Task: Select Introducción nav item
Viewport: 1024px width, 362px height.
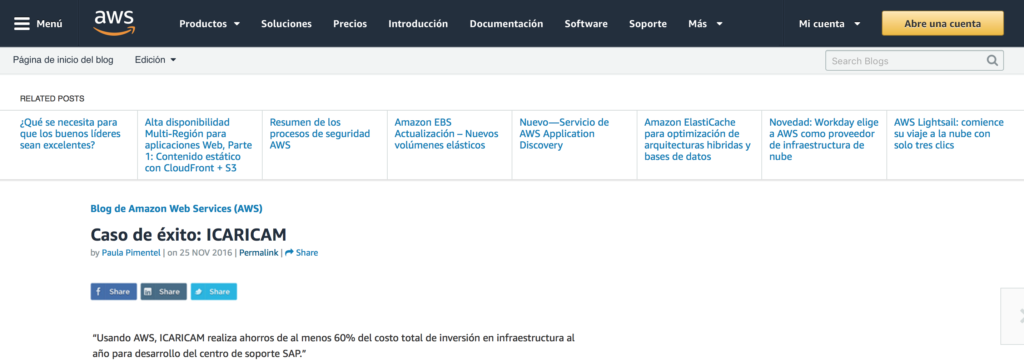Action: [x=418, y=24]
